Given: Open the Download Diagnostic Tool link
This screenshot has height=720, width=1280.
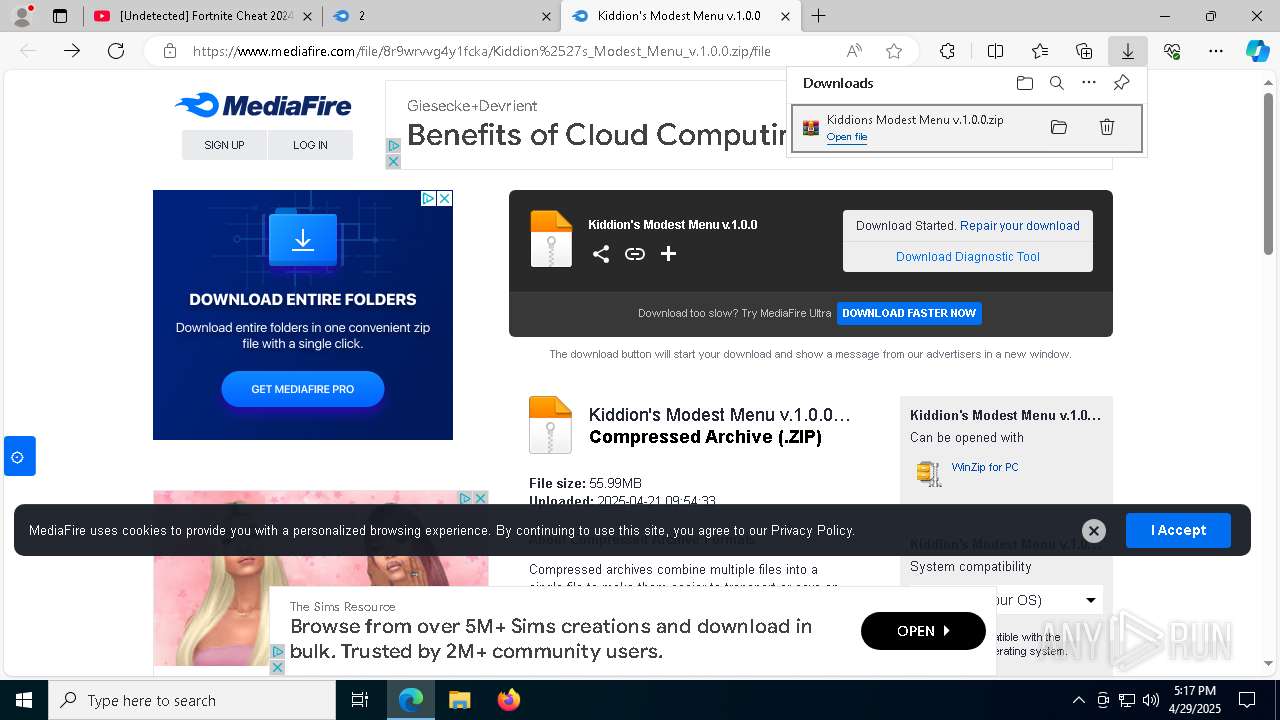Looking at the screenshot, I should (x=968, y=257).
